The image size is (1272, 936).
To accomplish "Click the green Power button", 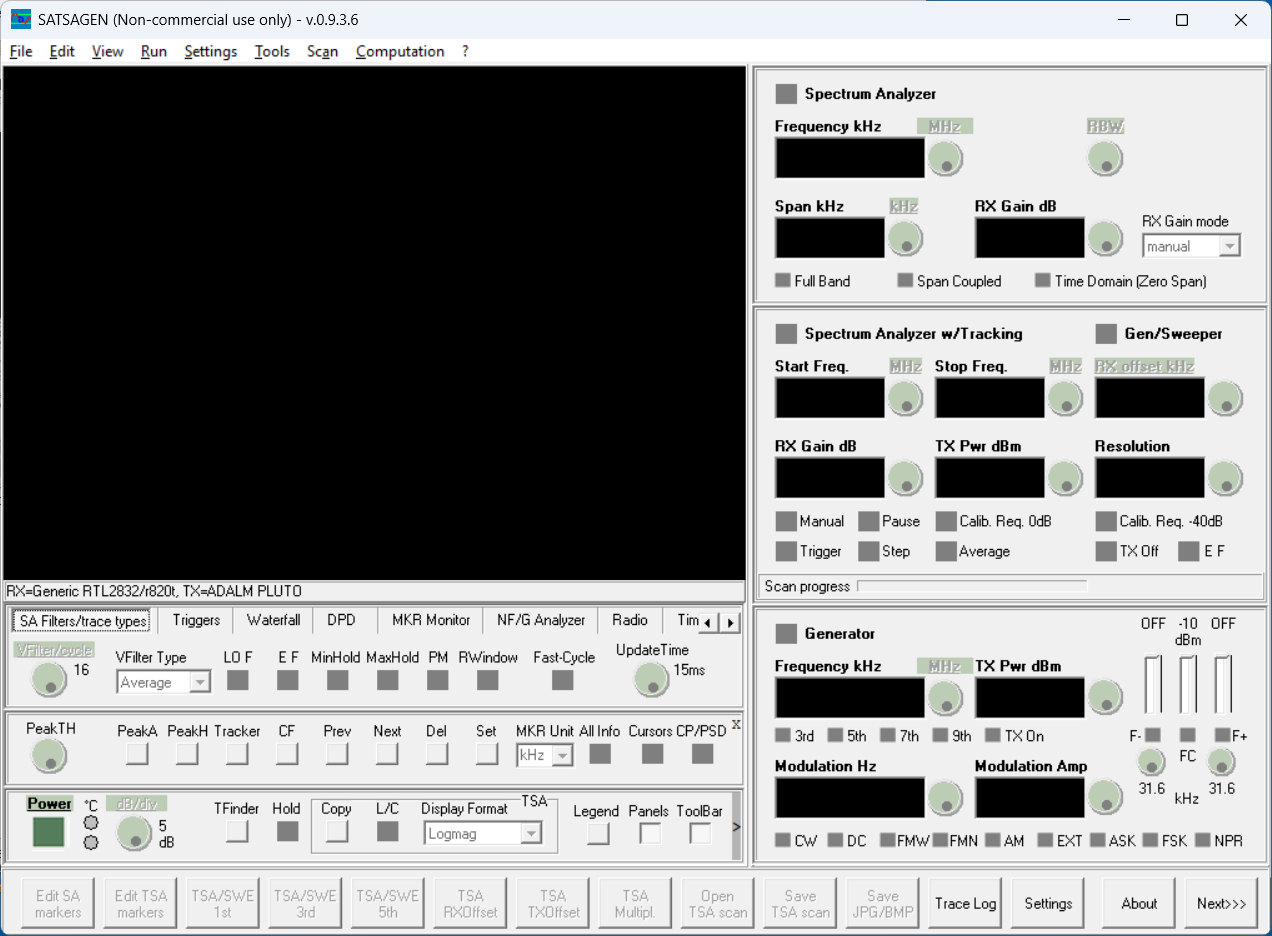I will [x=48, y=832].
